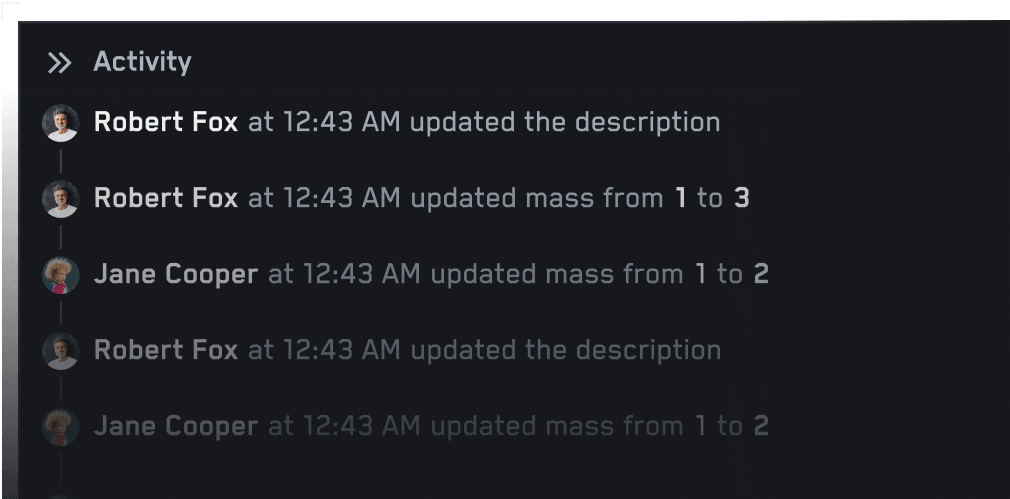
Task: Click new value 2 in Jane Cooper's third entry
Action: (761, 274)
